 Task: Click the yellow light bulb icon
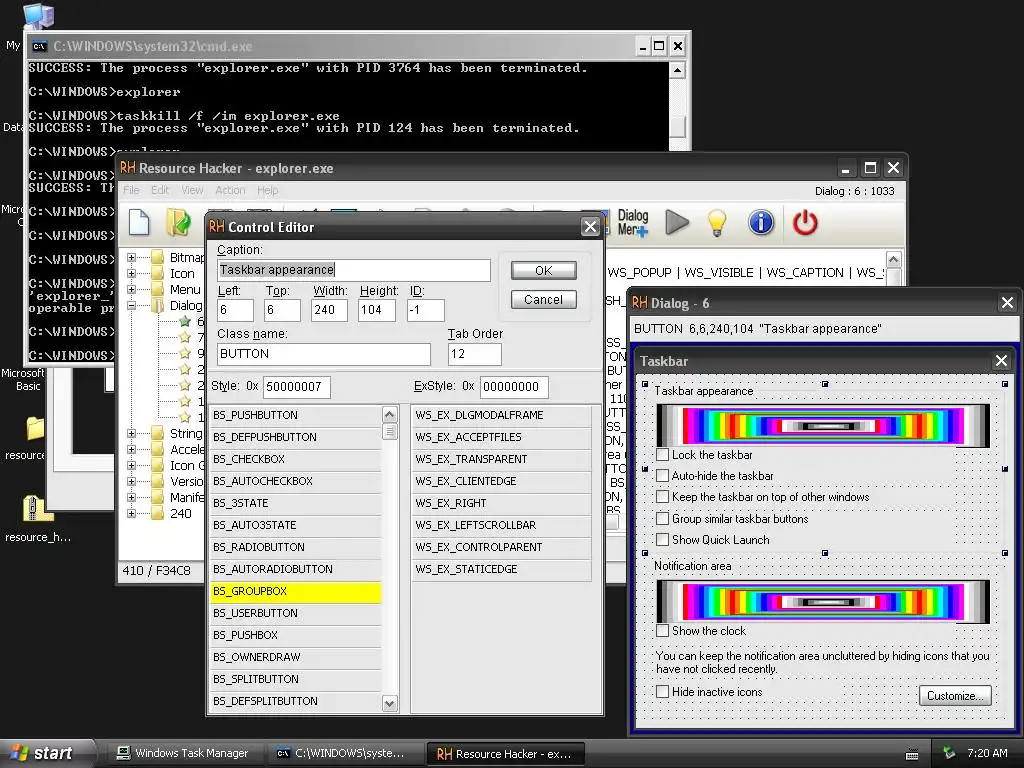click(x=717, y=223)
